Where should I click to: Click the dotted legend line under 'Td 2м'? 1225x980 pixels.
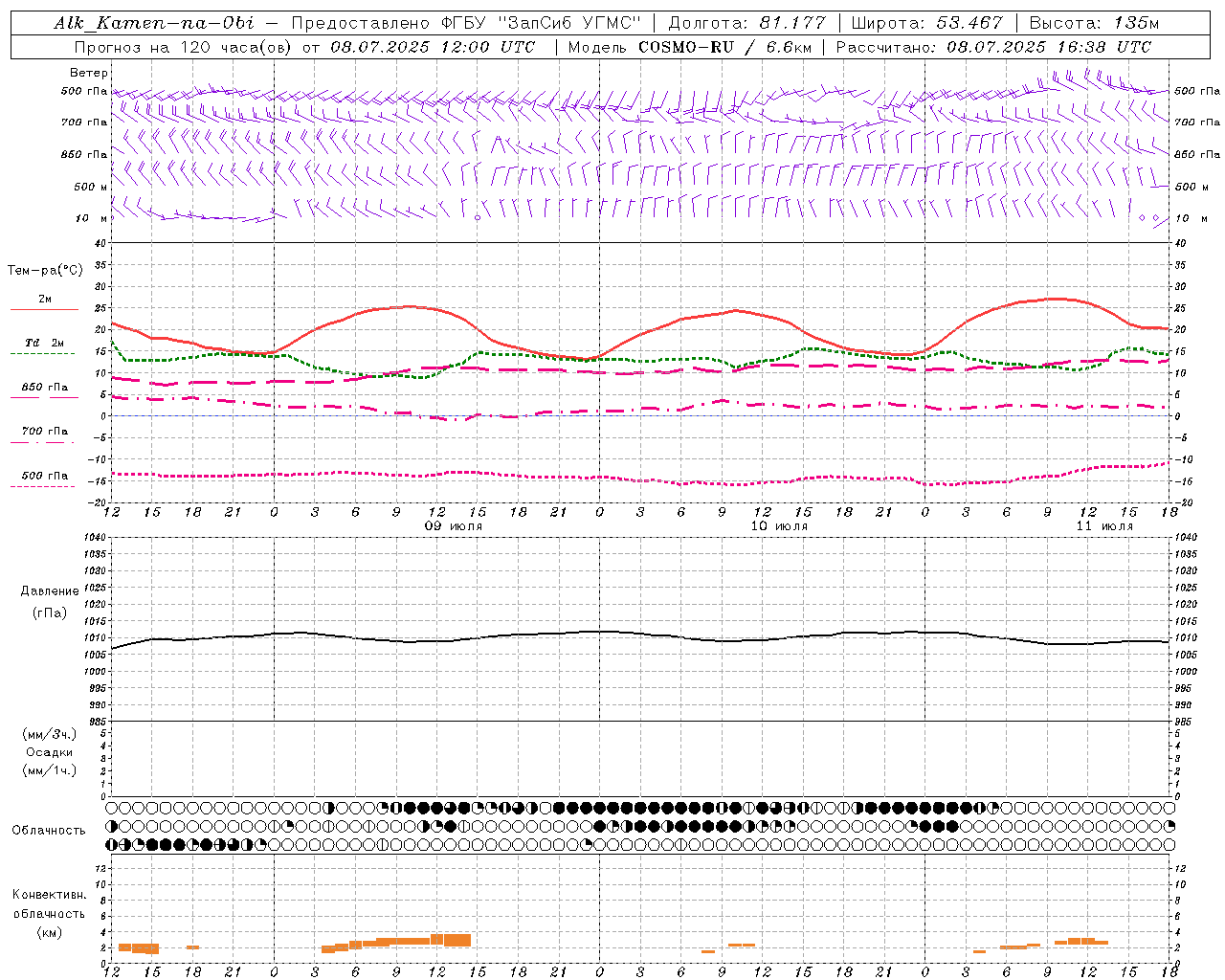(x=43, y=353)
